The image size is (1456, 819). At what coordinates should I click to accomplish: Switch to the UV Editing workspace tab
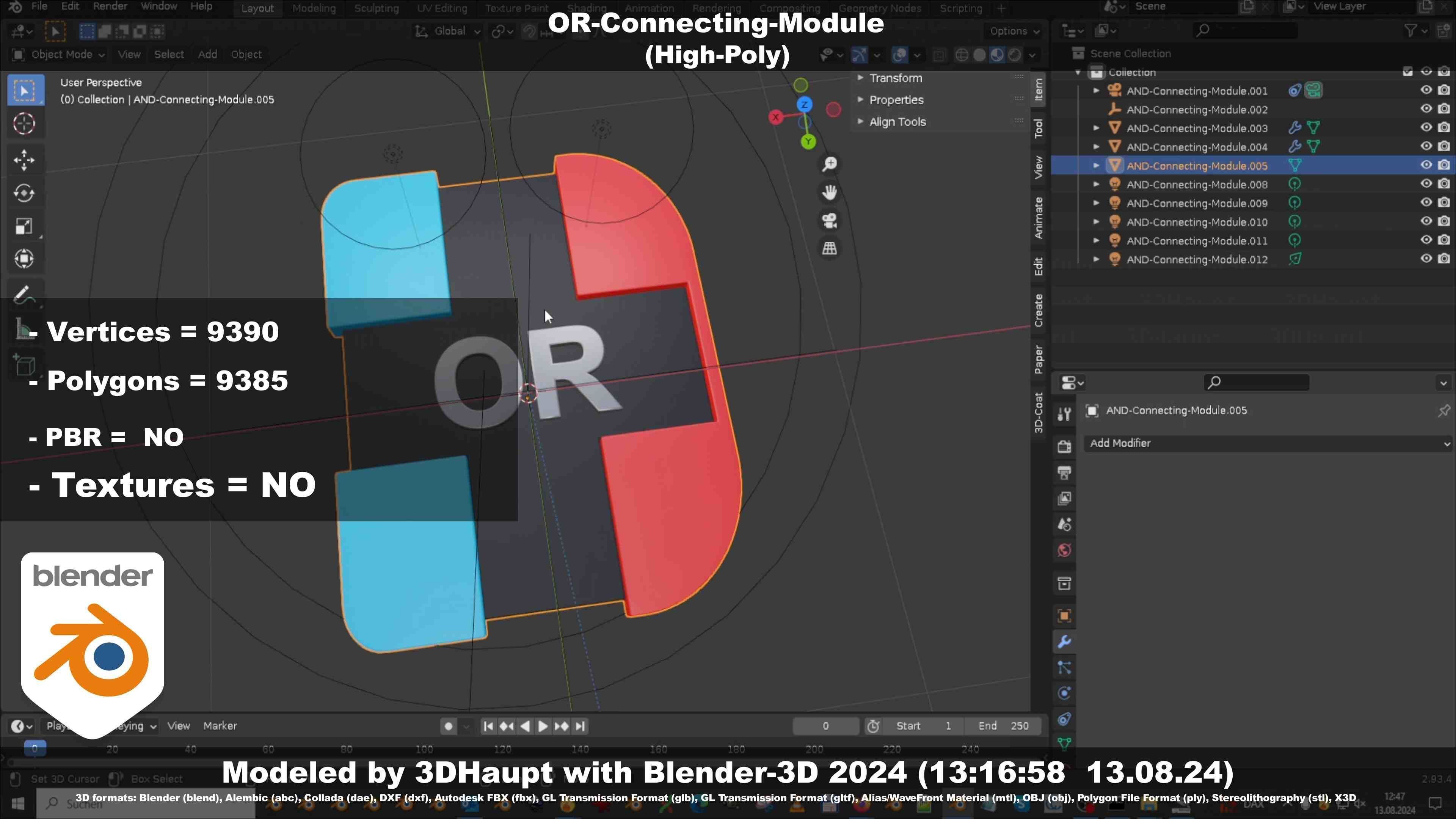coord(442,8)
